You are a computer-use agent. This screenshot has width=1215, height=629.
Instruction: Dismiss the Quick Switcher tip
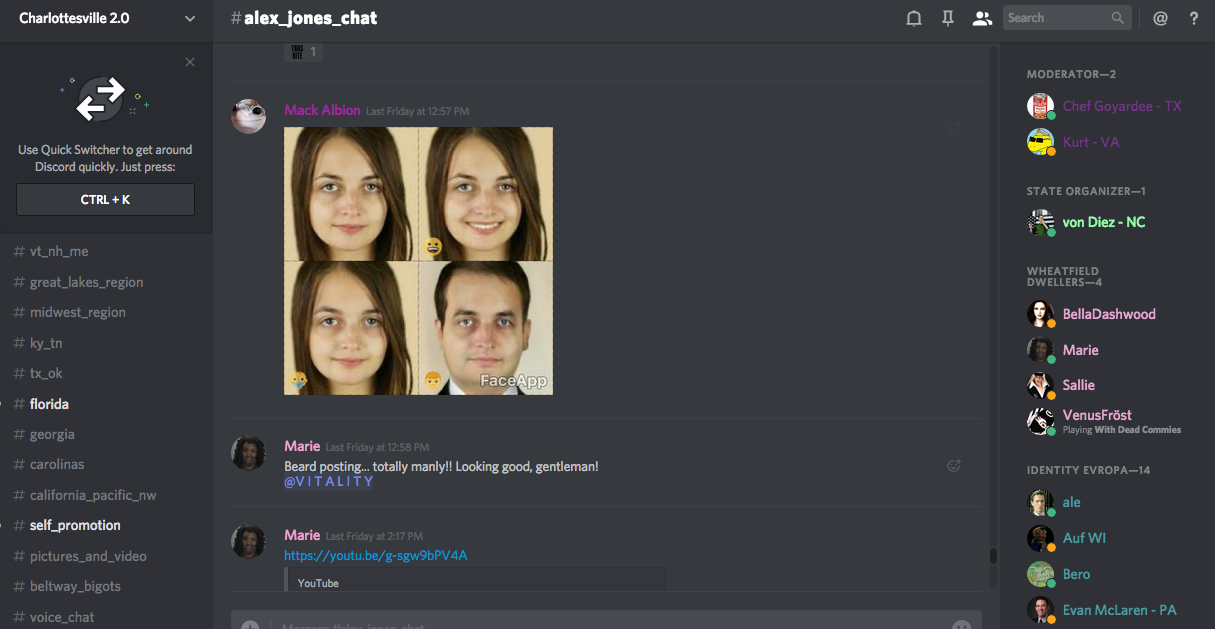[190, 62]
